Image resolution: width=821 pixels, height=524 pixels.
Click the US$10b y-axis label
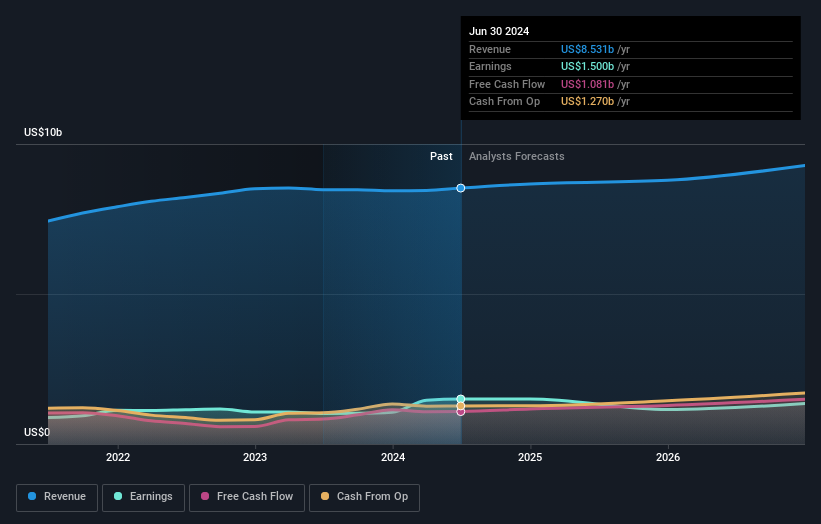pyautogui.click(x=43, y=132)
